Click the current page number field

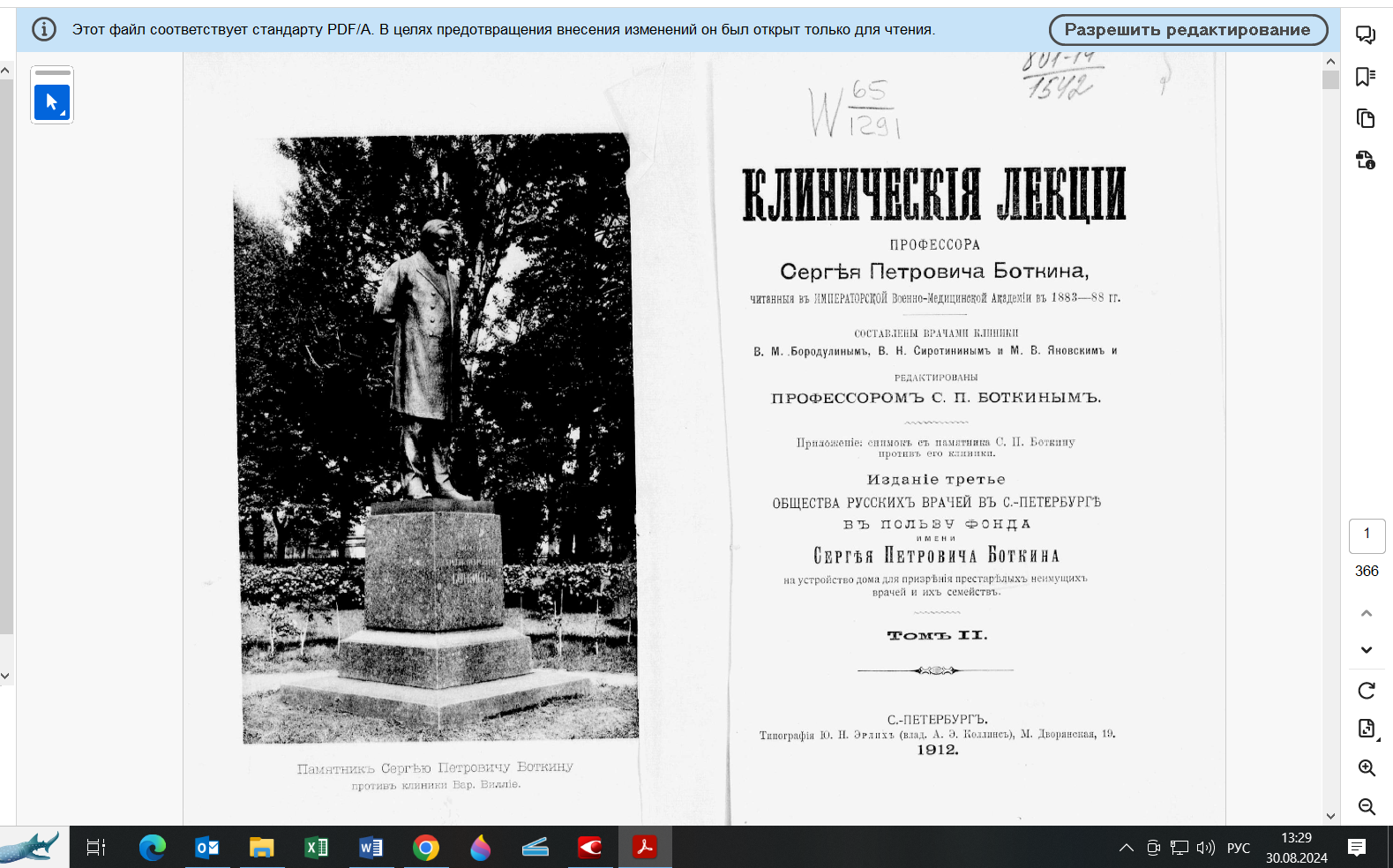(1367, 534)
